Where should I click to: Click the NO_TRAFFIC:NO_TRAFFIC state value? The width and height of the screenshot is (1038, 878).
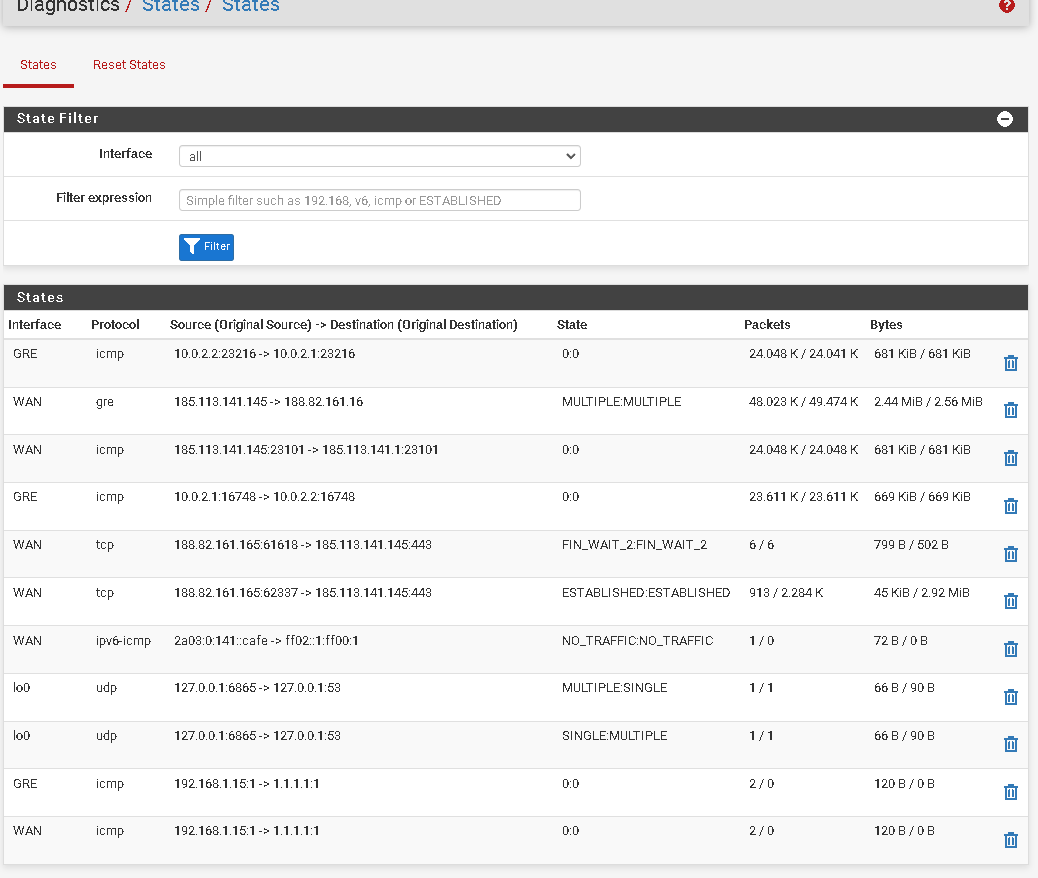pos(637,640)
